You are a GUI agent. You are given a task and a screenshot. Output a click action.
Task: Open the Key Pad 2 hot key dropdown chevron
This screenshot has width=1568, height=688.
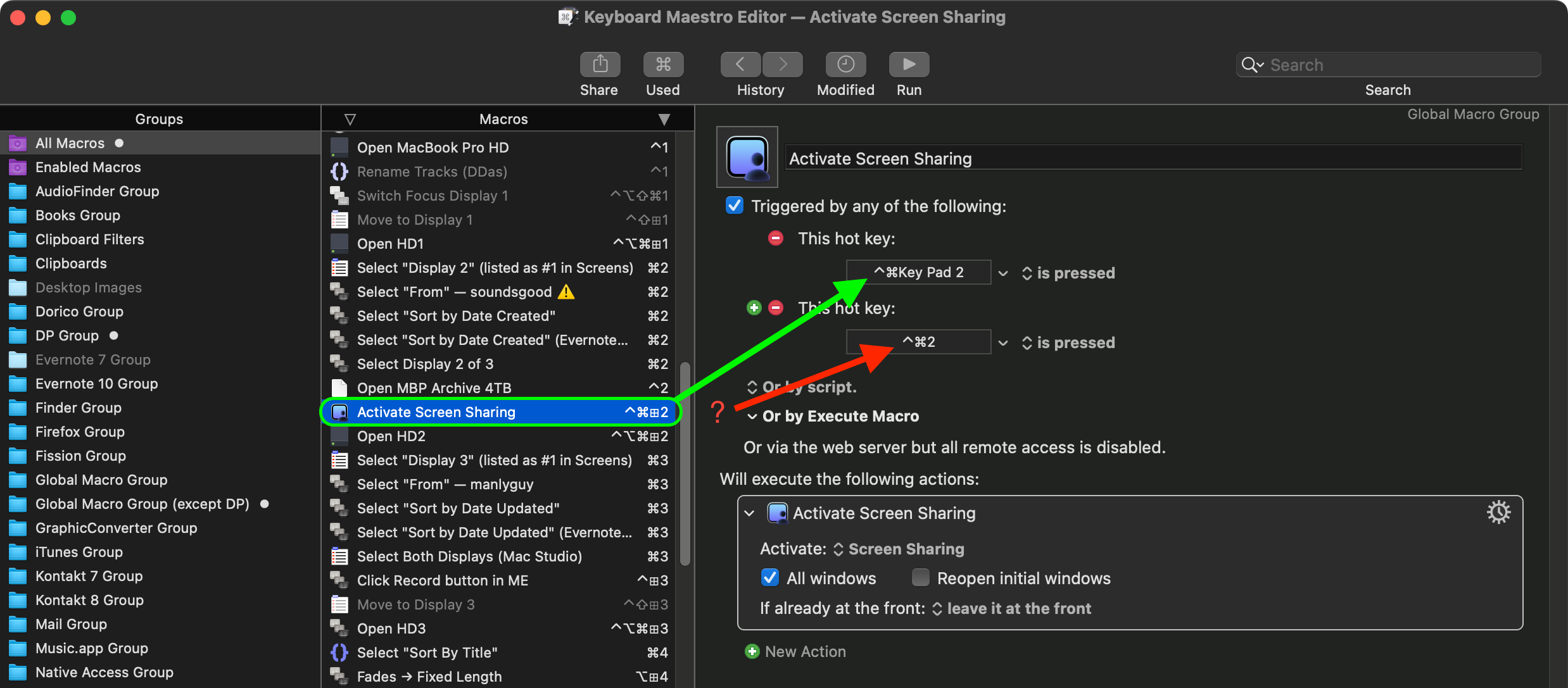click(1003, 273)
